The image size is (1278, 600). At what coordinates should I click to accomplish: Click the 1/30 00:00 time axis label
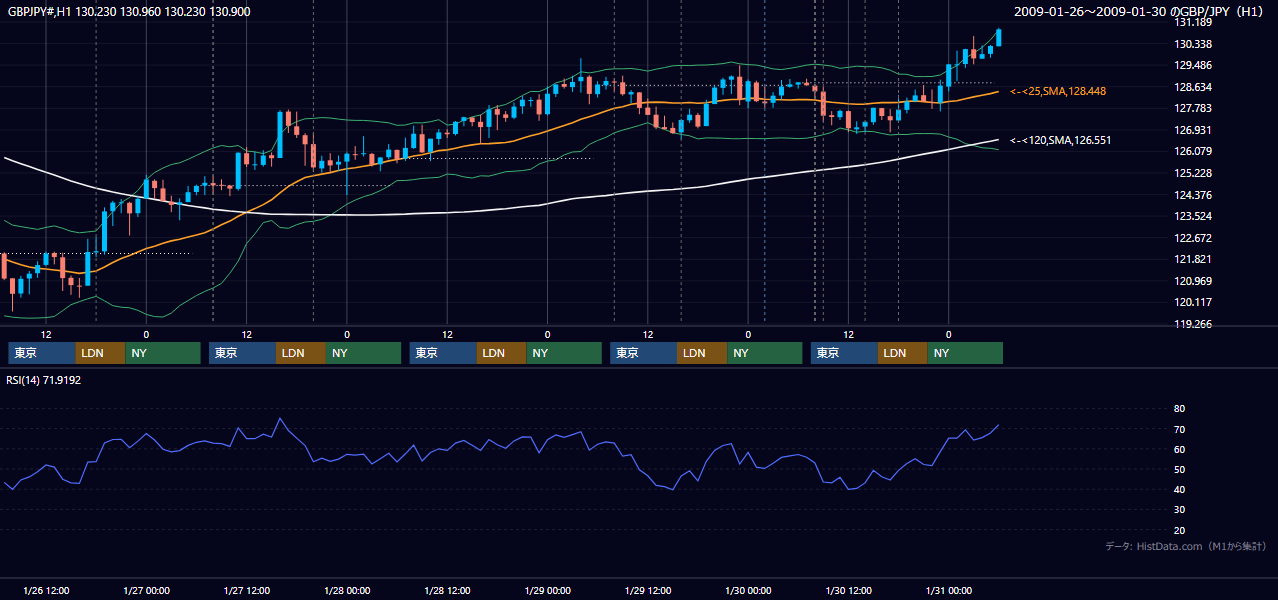pos(748,590)
